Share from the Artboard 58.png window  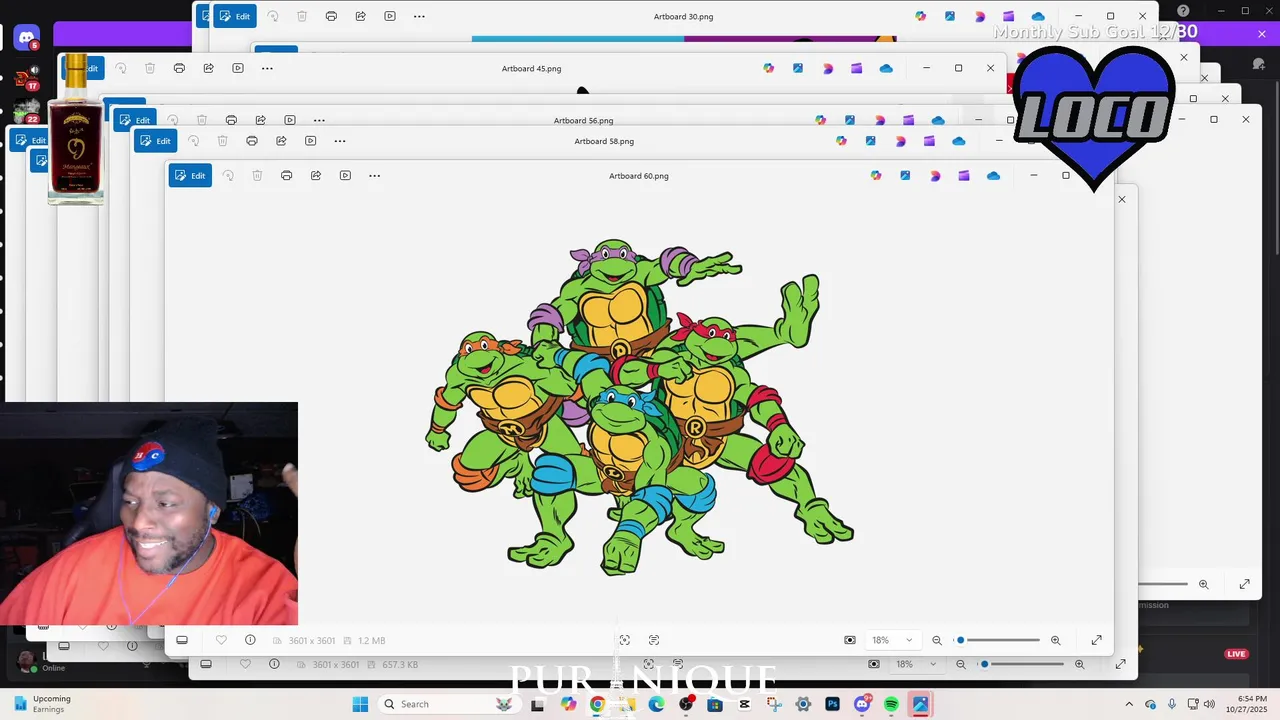(x=281, y=141)
